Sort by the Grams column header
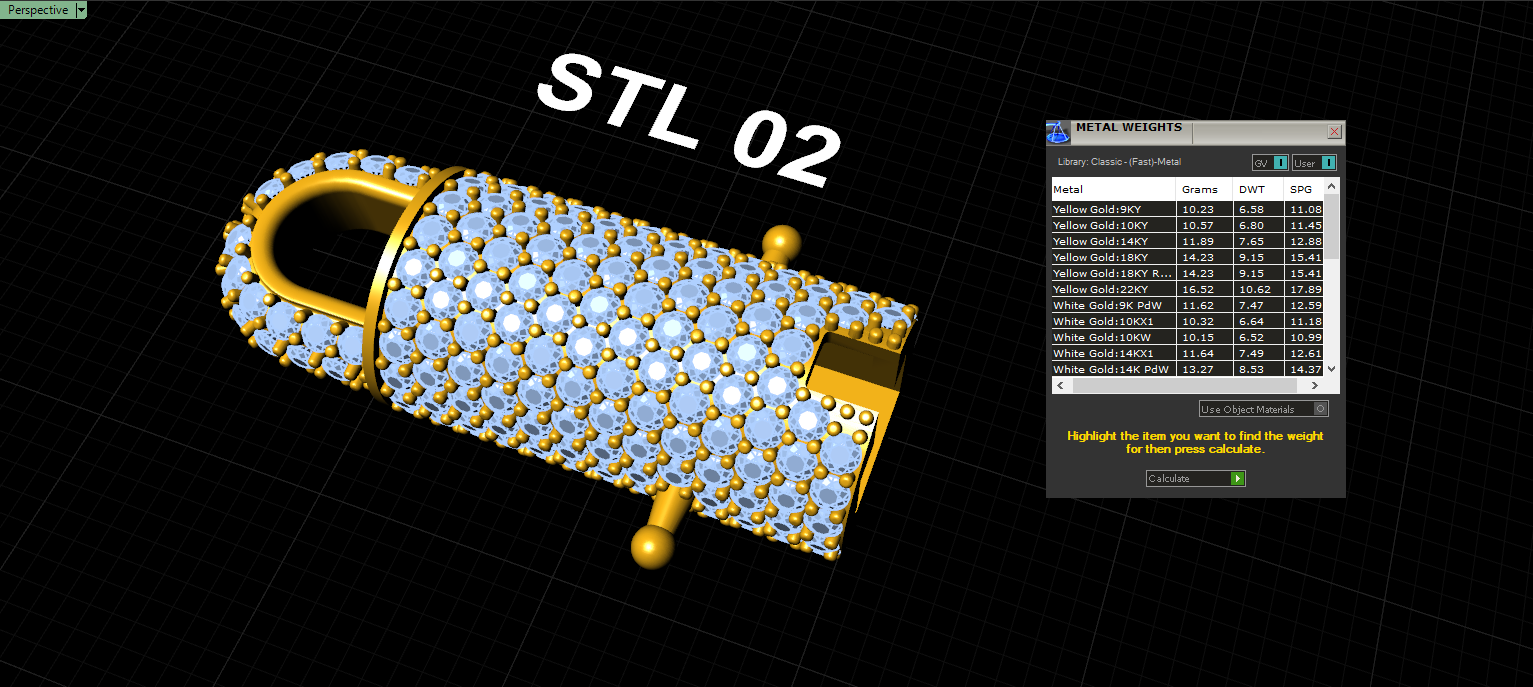The image size is (1533, 687). [1205, 189]
